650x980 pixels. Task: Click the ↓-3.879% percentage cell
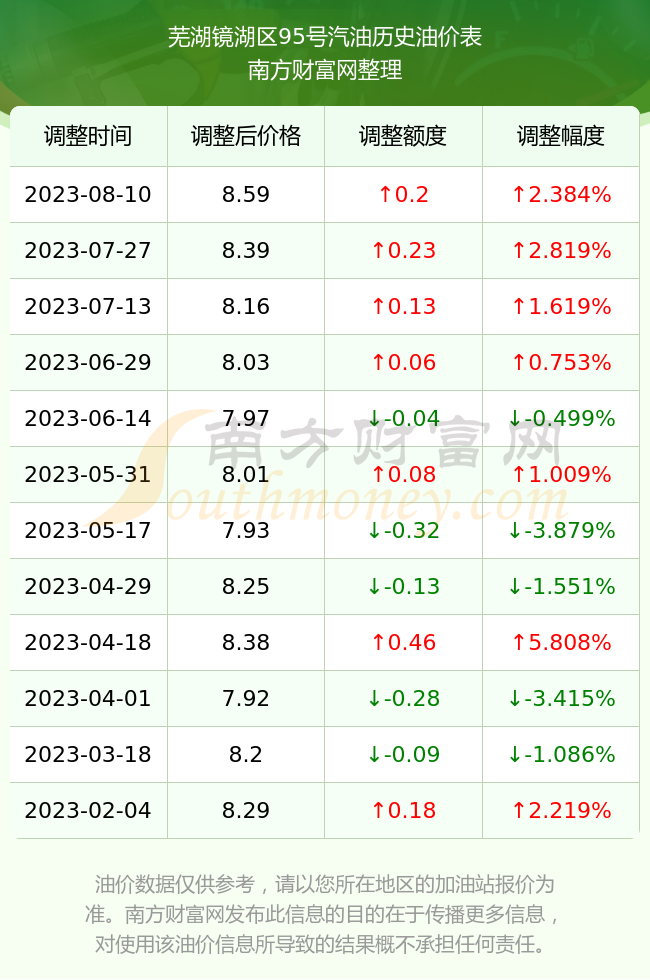coord(561,531)
